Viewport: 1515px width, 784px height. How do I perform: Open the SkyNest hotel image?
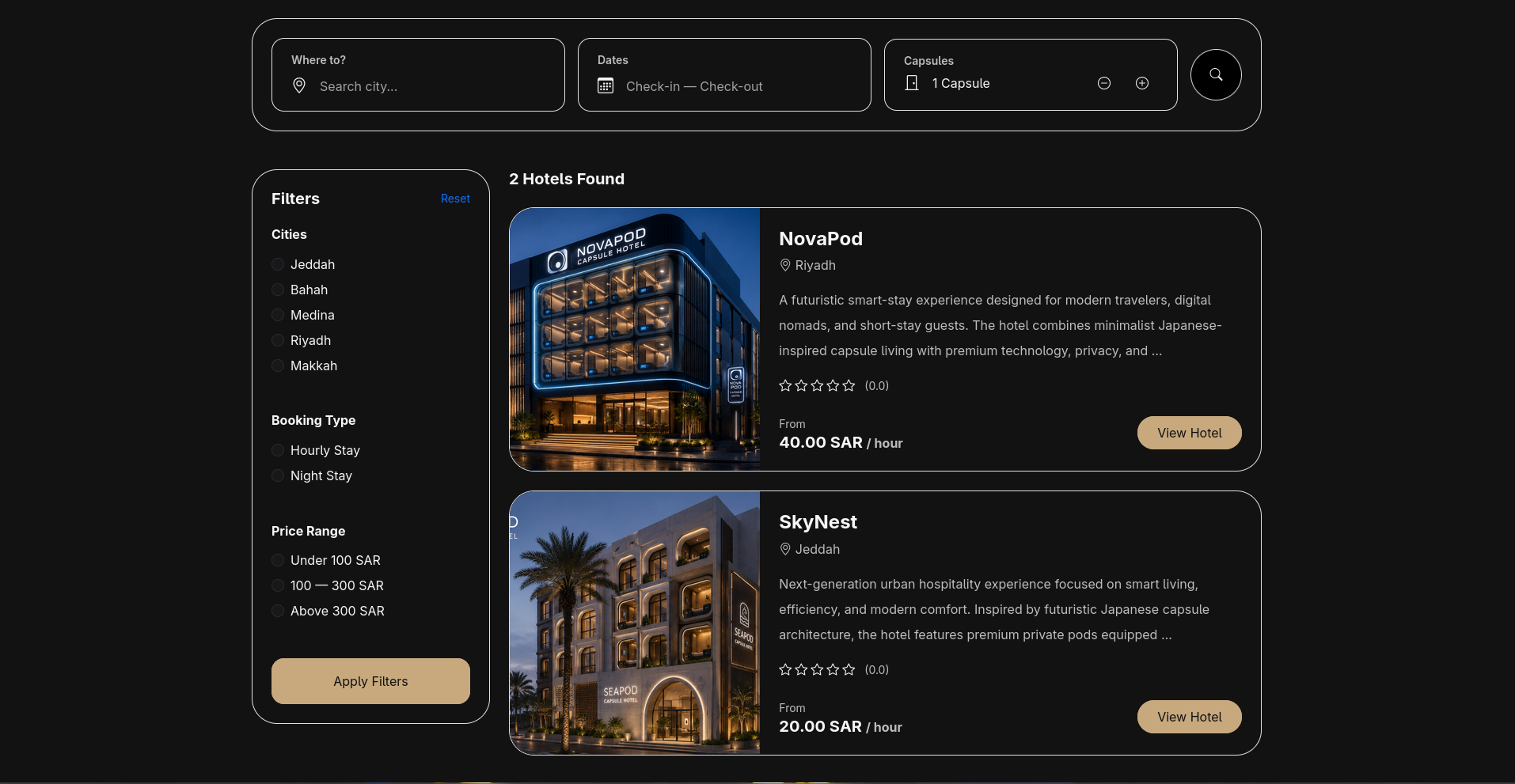[x=635, y=623]
